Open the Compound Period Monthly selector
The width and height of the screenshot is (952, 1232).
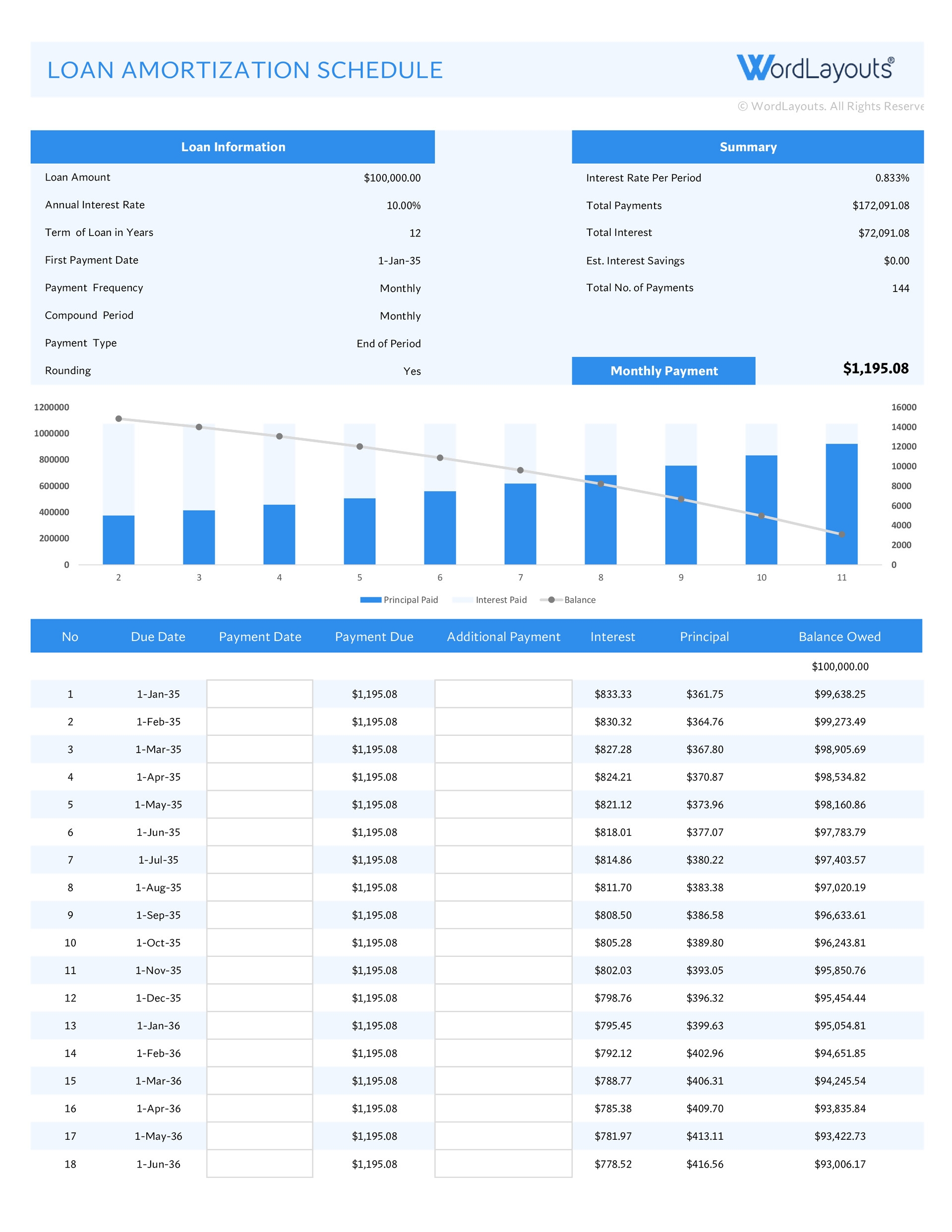[x=401, y=316]
